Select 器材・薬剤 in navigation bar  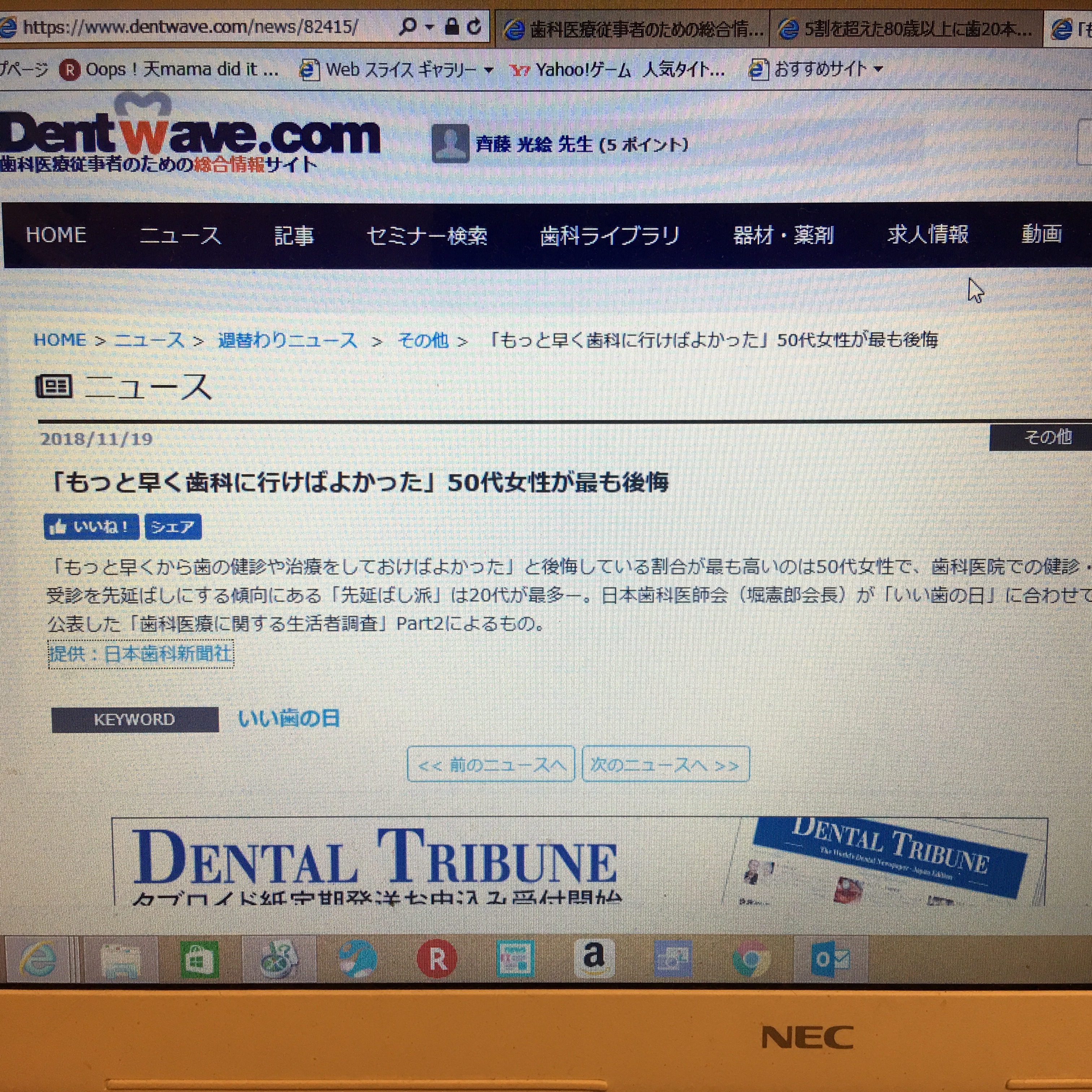783,235
